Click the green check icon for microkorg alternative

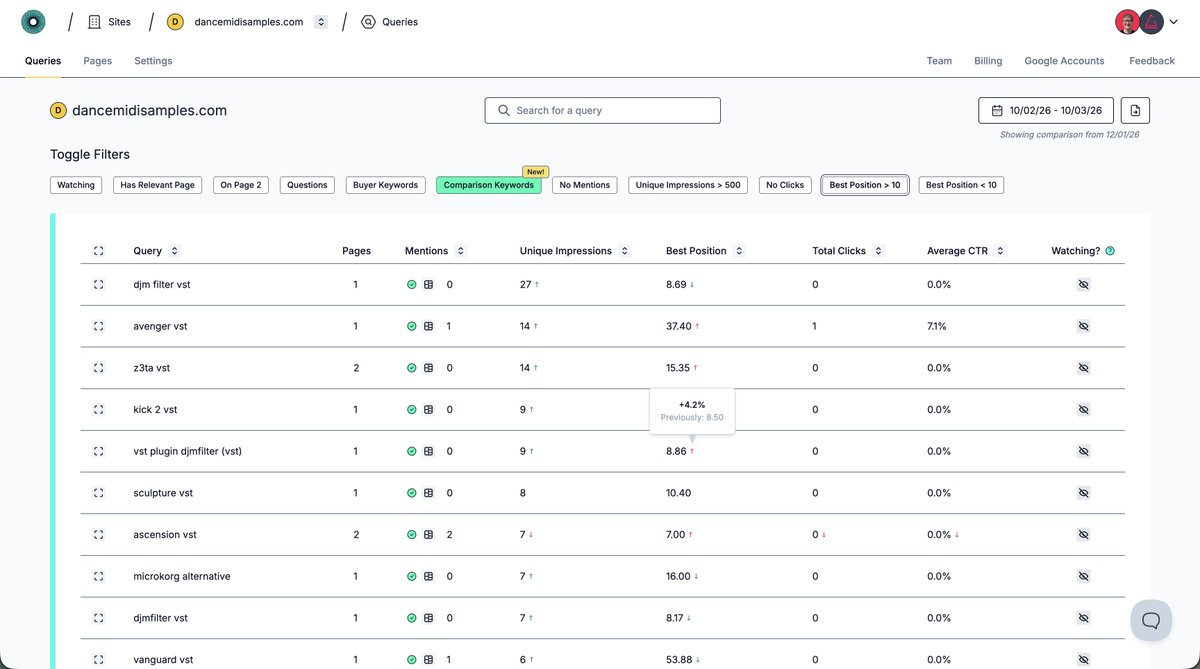click(411, 576)
